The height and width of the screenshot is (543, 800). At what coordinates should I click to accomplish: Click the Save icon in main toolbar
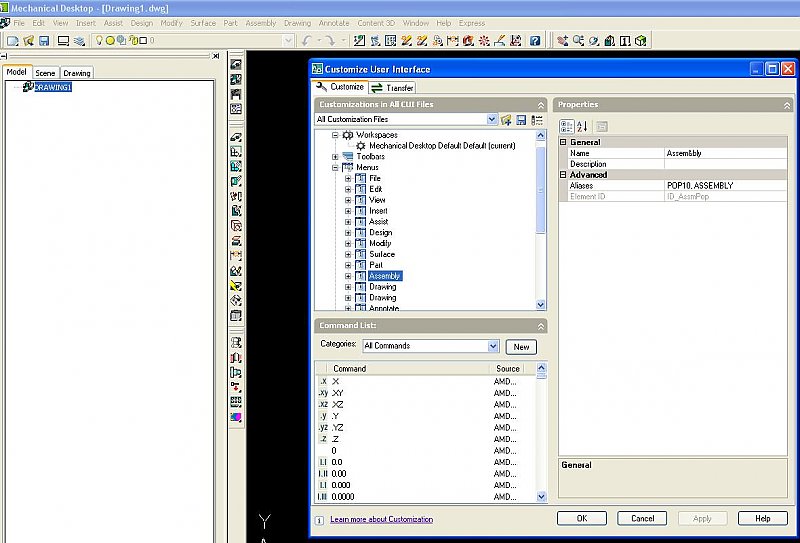44,41
